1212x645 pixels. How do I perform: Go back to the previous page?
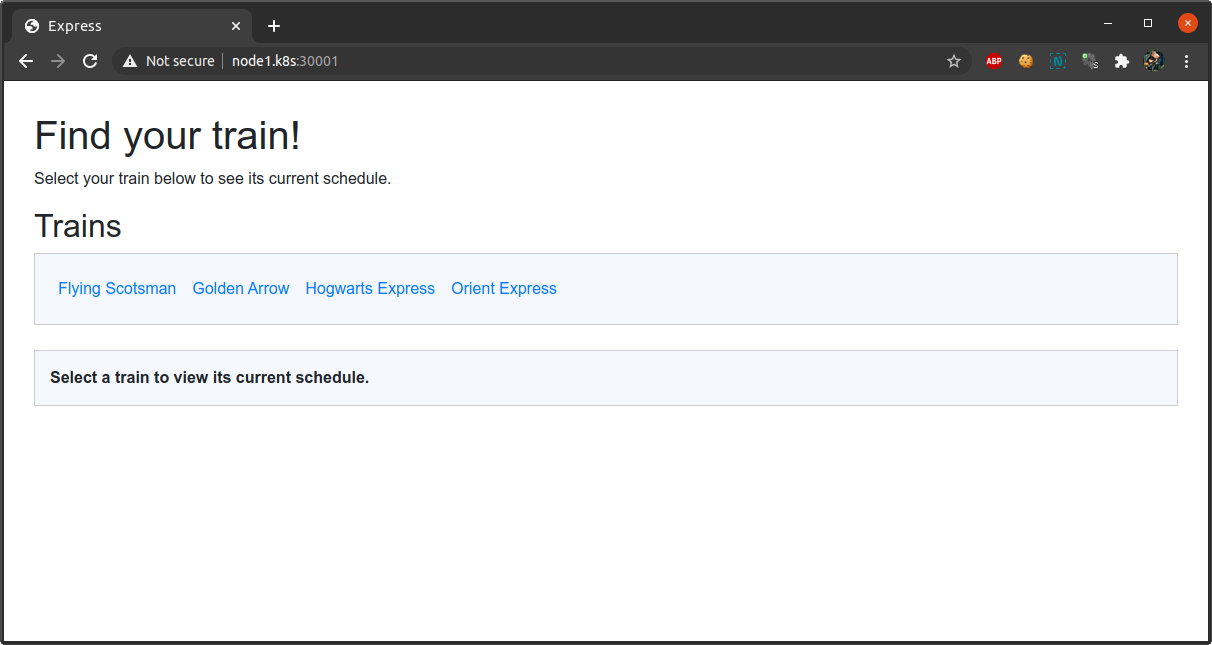26,61
